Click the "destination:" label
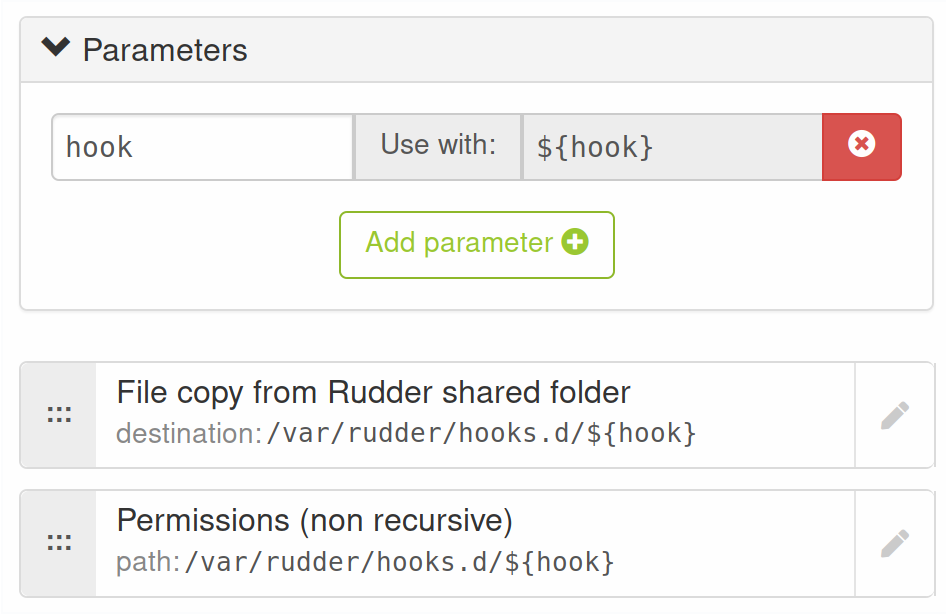The height and width of the screenshot is (614, 946). click(189, 434)
